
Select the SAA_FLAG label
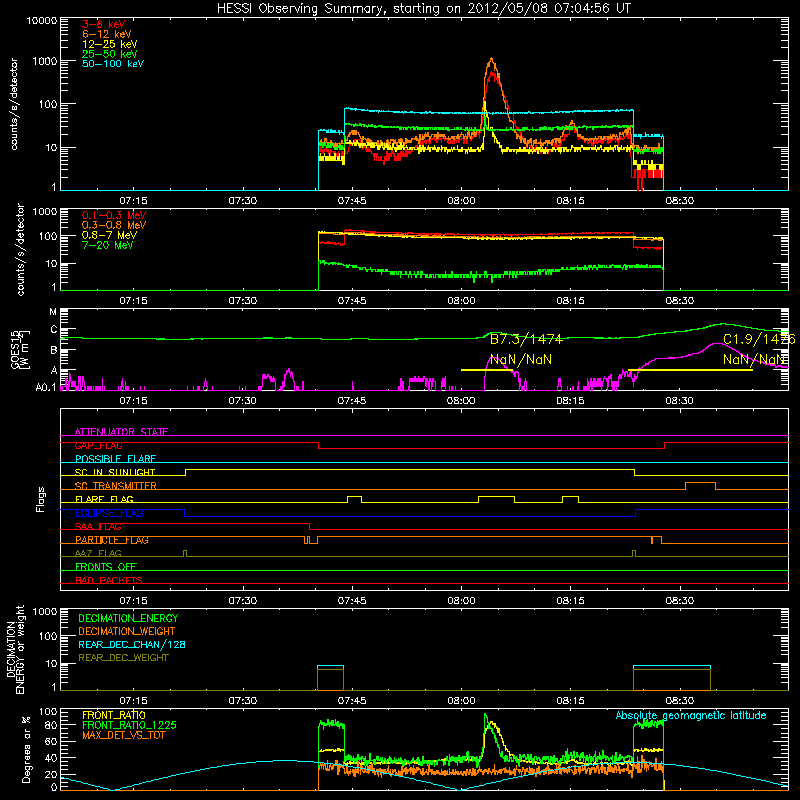tap(98, 527)
